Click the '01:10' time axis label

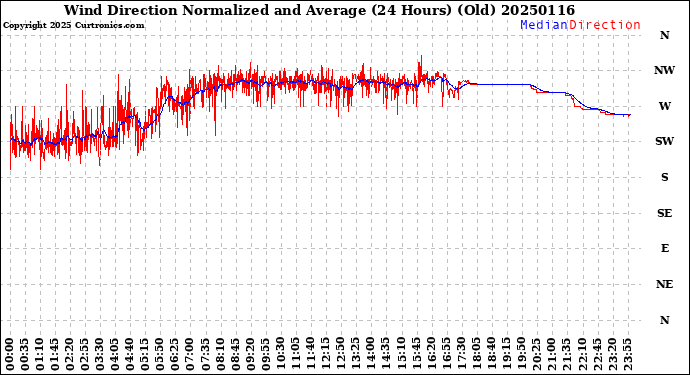(40, 354)
